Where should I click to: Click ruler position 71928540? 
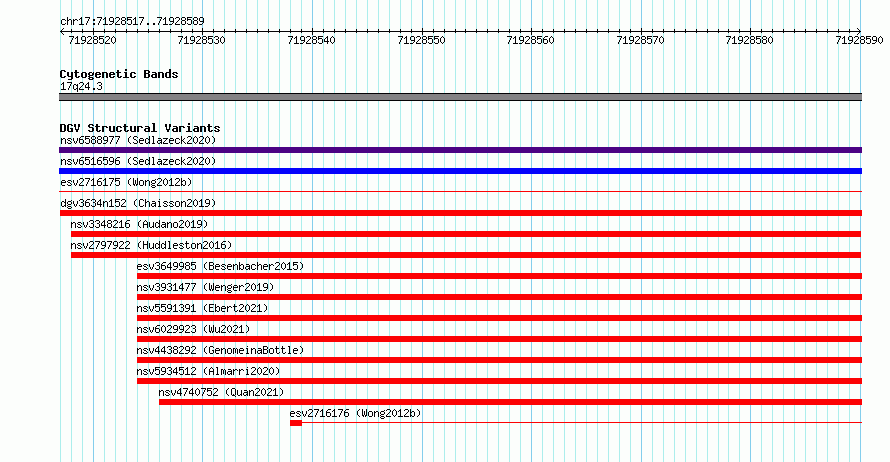[312, 40]
